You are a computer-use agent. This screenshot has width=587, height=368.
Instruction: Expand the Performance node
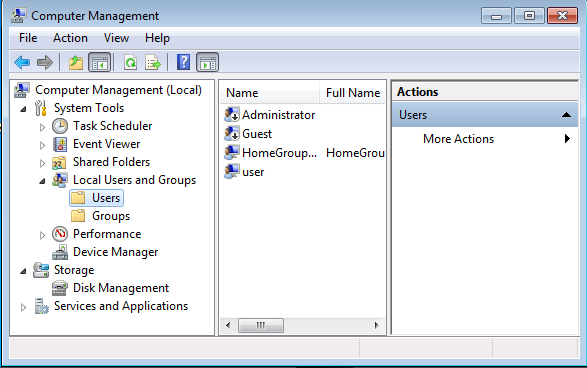click(42, 235)
